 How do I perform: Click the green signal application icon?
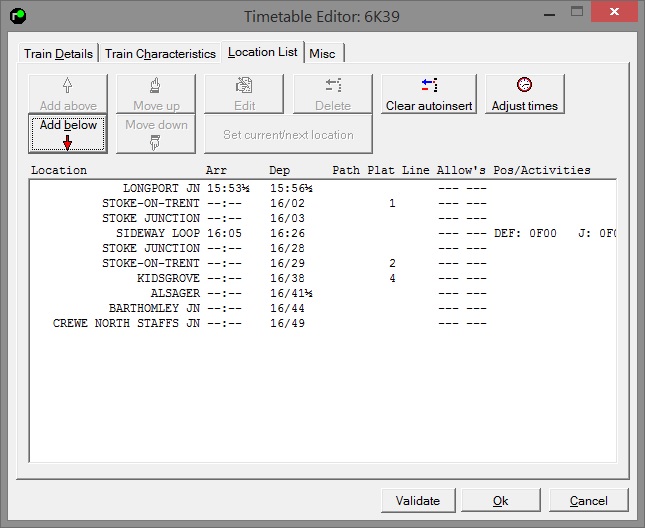[18, 16]
